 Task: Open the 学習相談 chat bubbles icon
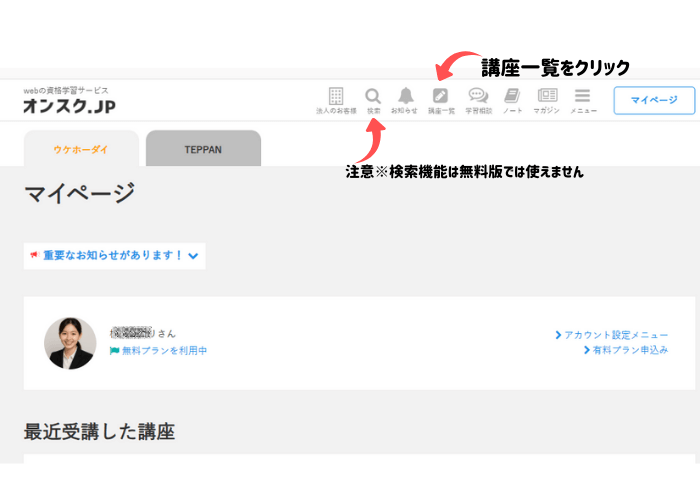(x=478, y=95)
